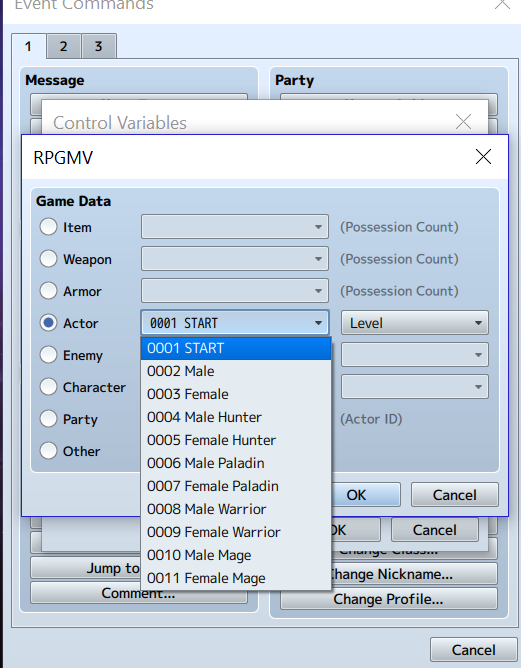Open Change Profile command
This screenshot has height=668, width=521.
388,599
